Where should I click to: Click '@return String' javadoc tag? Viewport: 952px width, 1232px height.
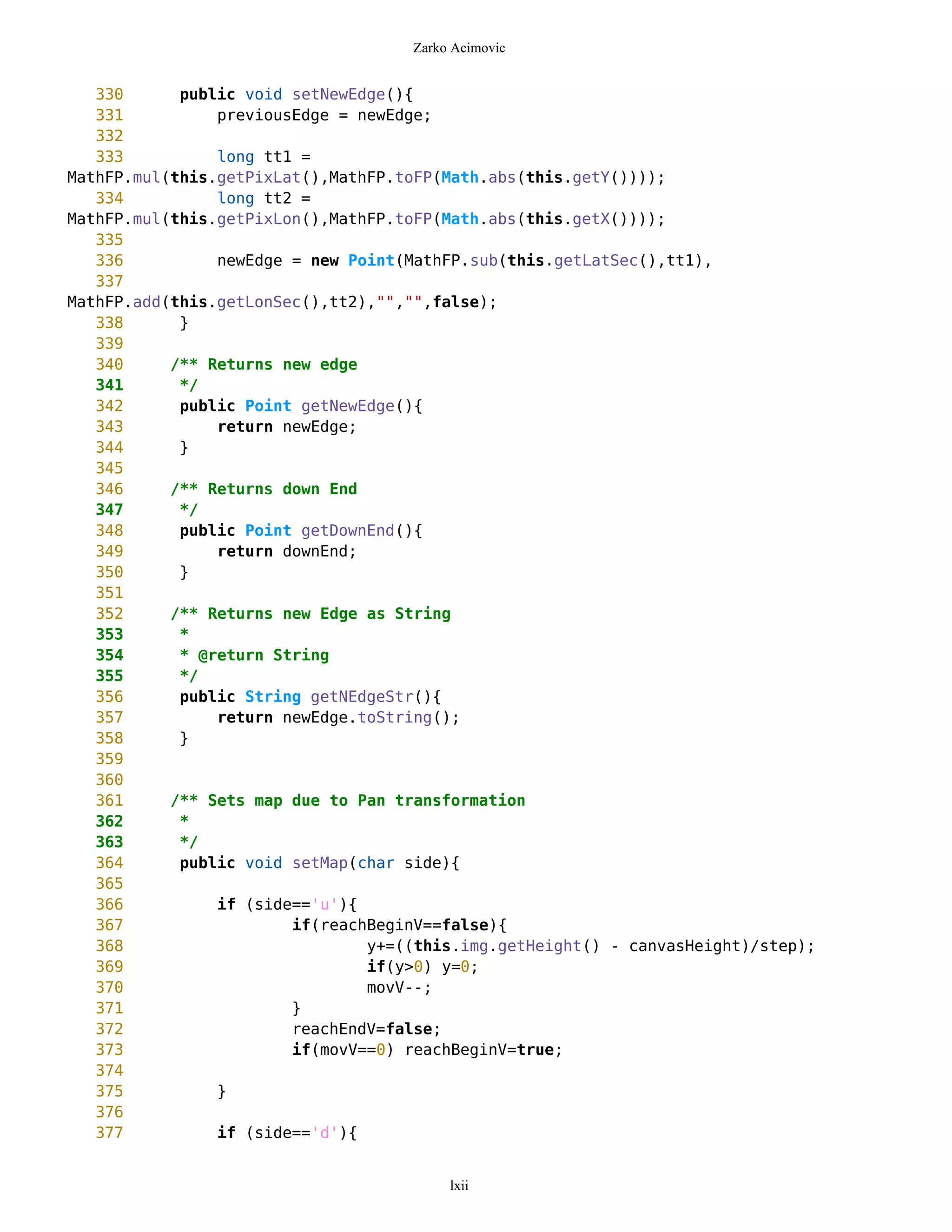[264, 656]
